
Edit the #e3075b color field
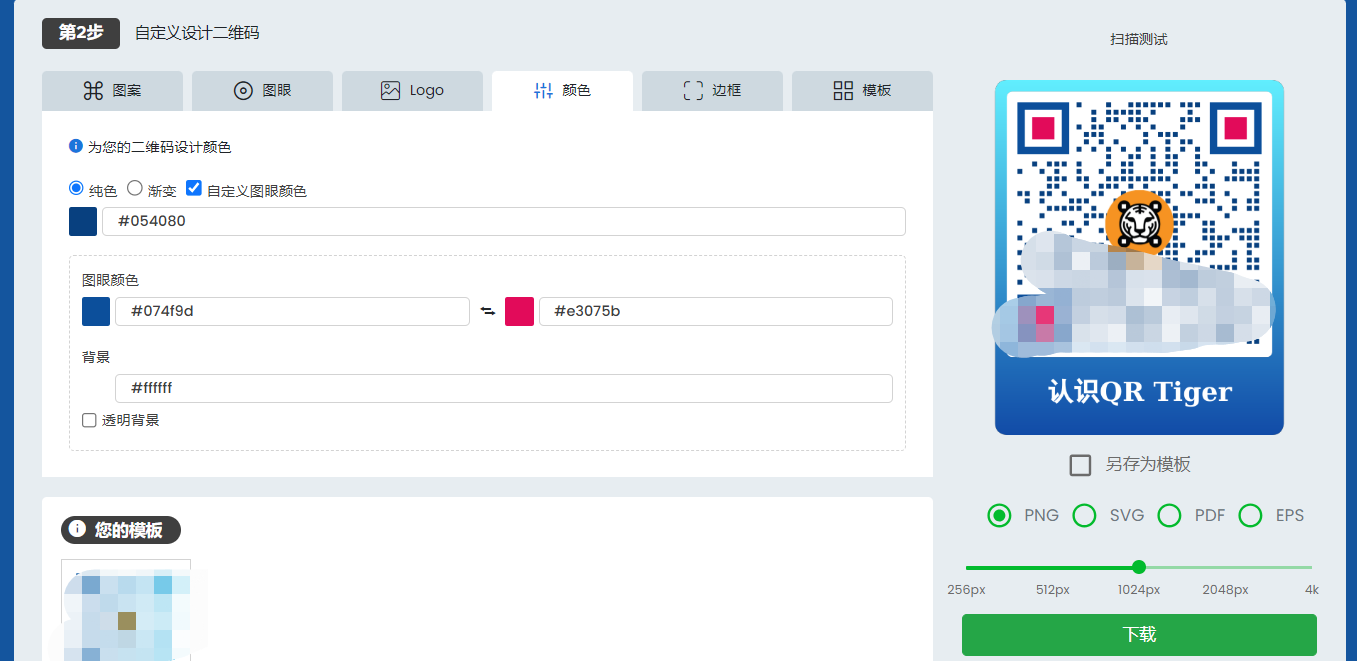point(716,311)
